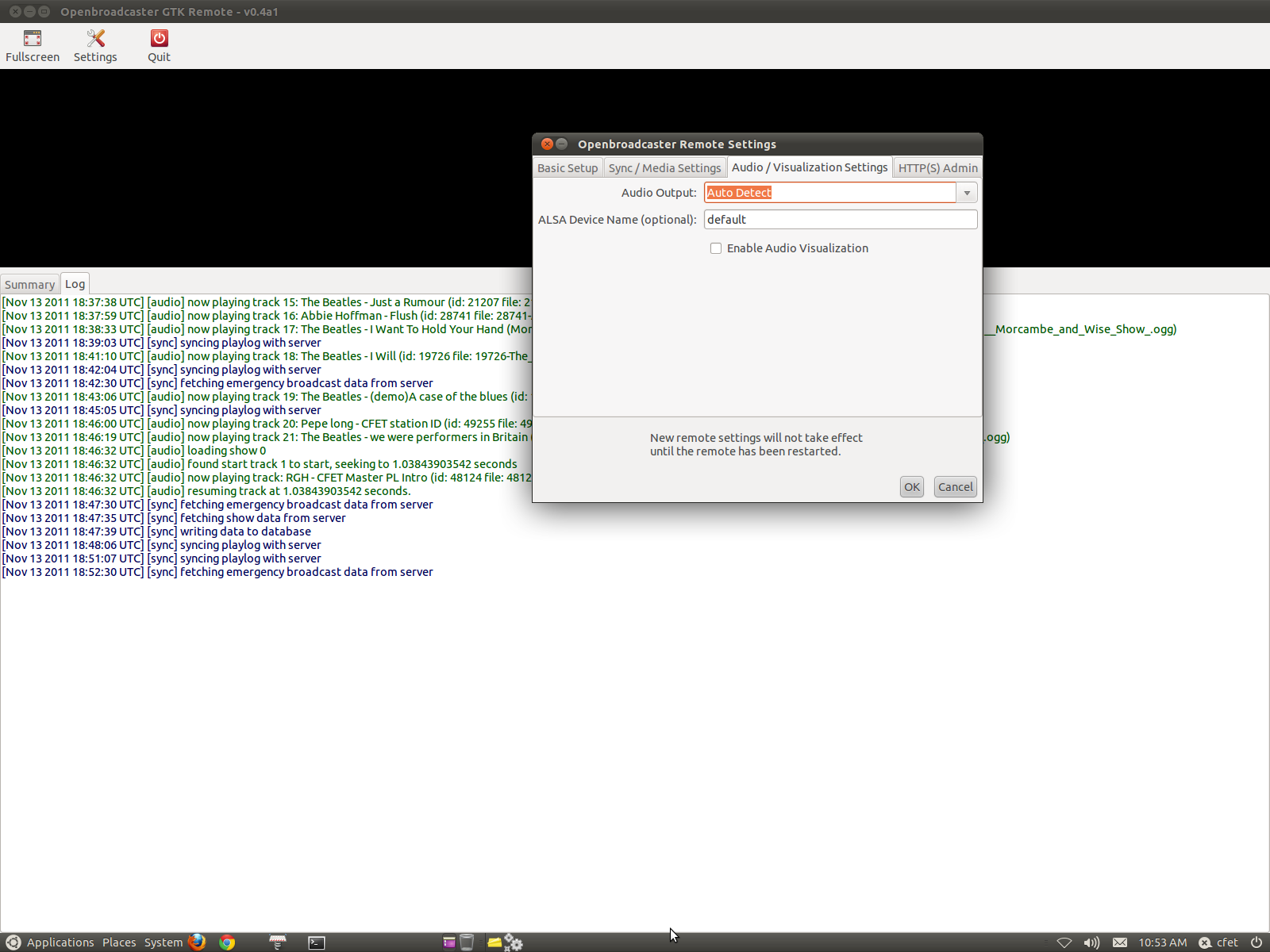
Task: Click the session power icon in panel
Action: coord(1257,942)
